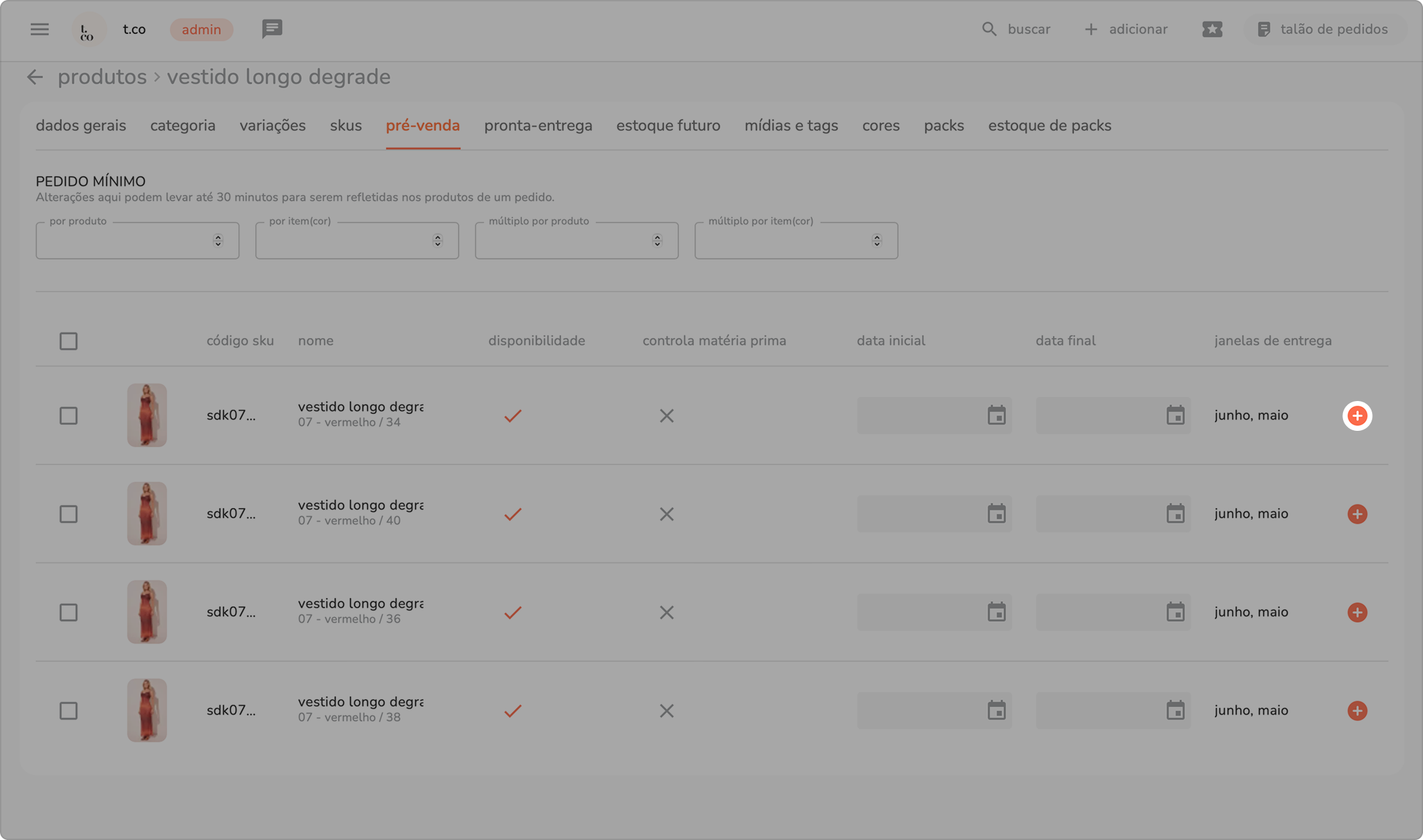Check the vermelho / 36 row checkbox
The width and height of the screenshot is (1423, 840).
[x=68, y=612]
